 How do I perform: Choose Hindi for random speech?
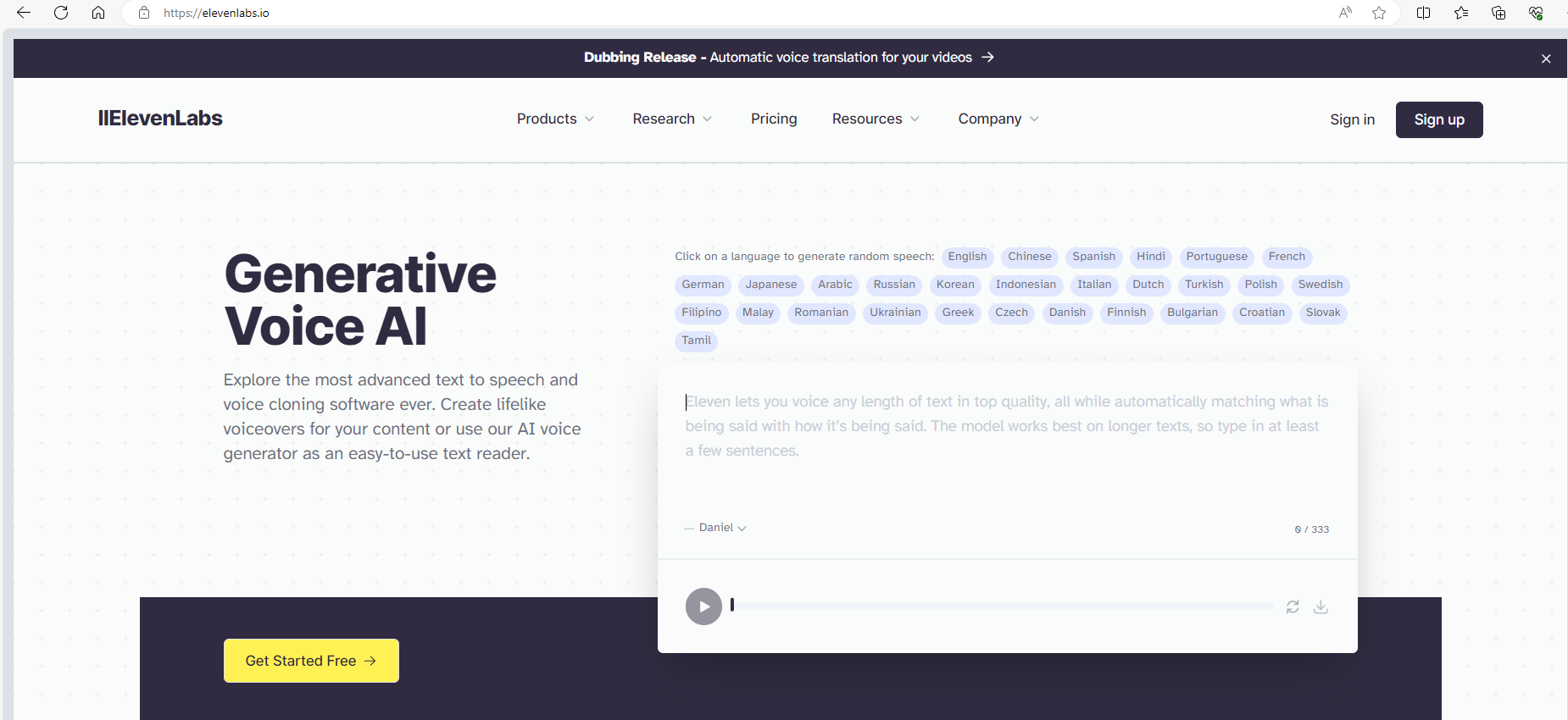pyautogui.click(x=1151, y=257)
